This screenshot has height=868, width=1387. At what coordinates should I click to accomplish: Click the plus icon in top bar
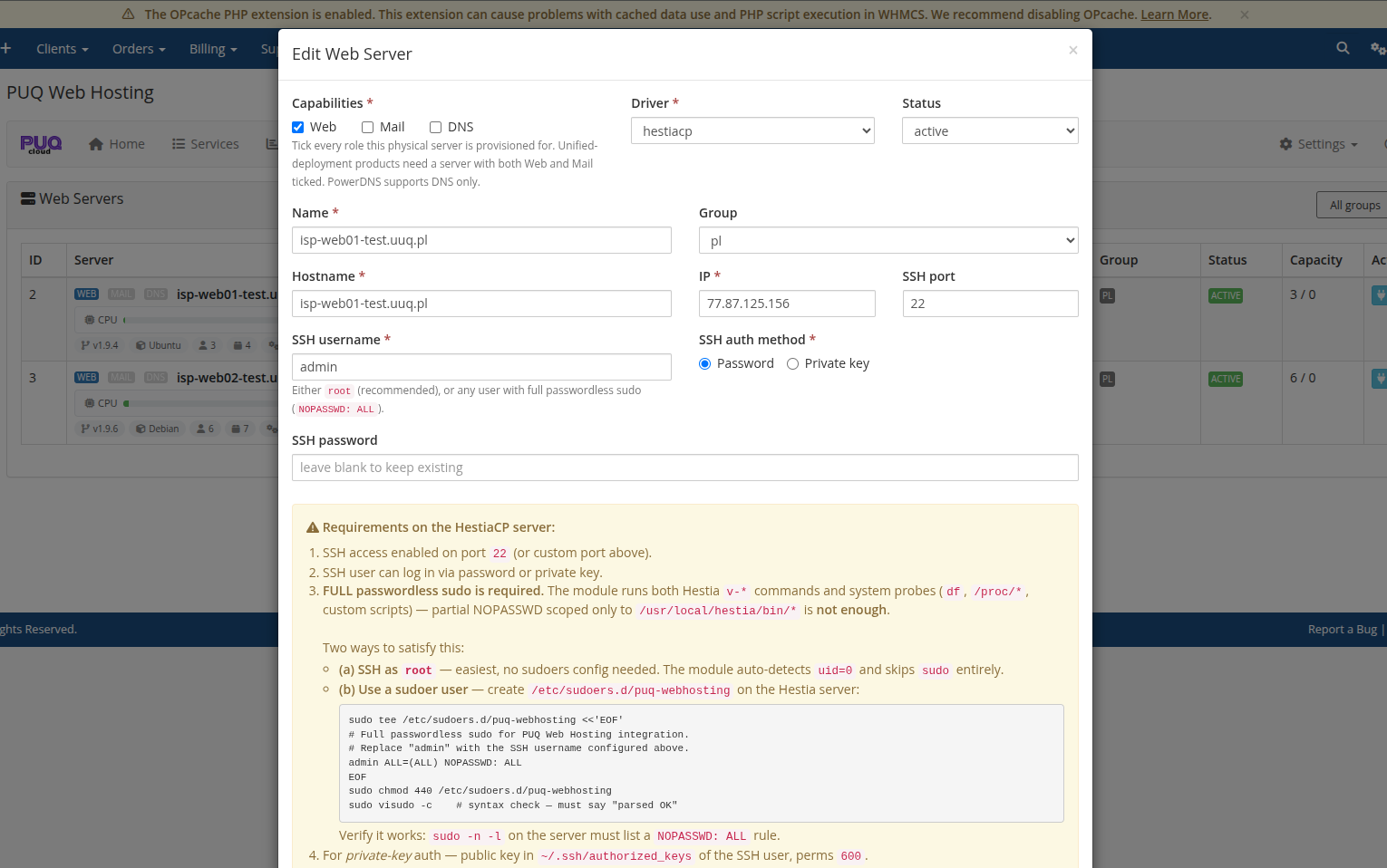5,48
